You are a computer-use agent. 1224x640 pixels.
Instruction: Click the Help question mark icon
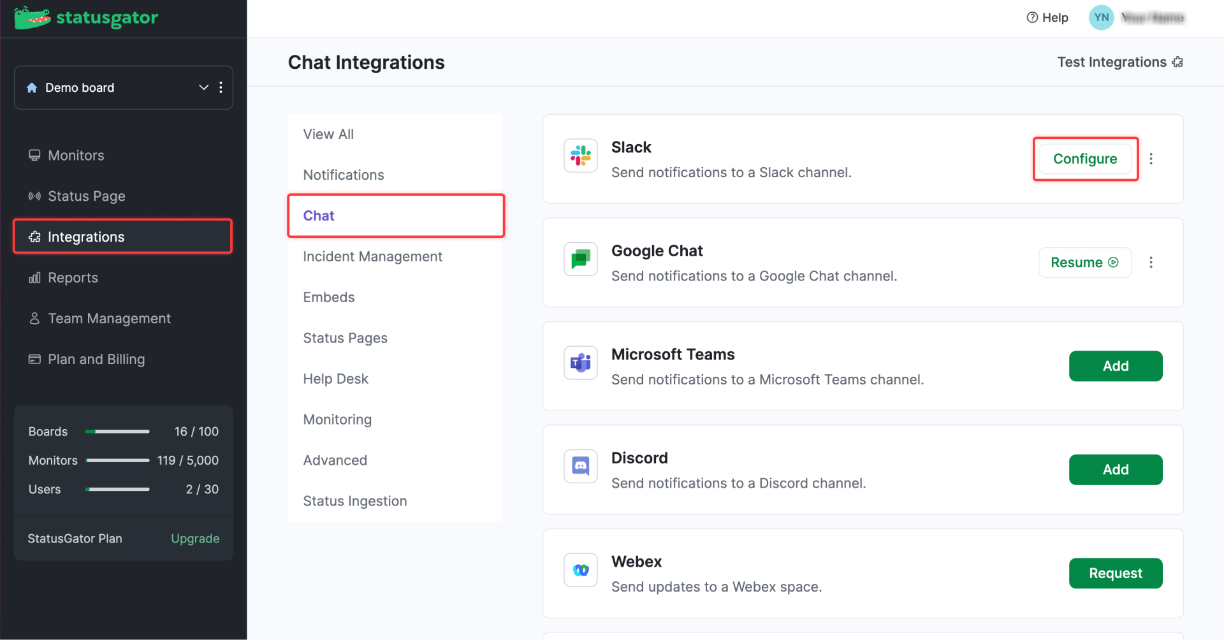click(x=1032, y=18)
